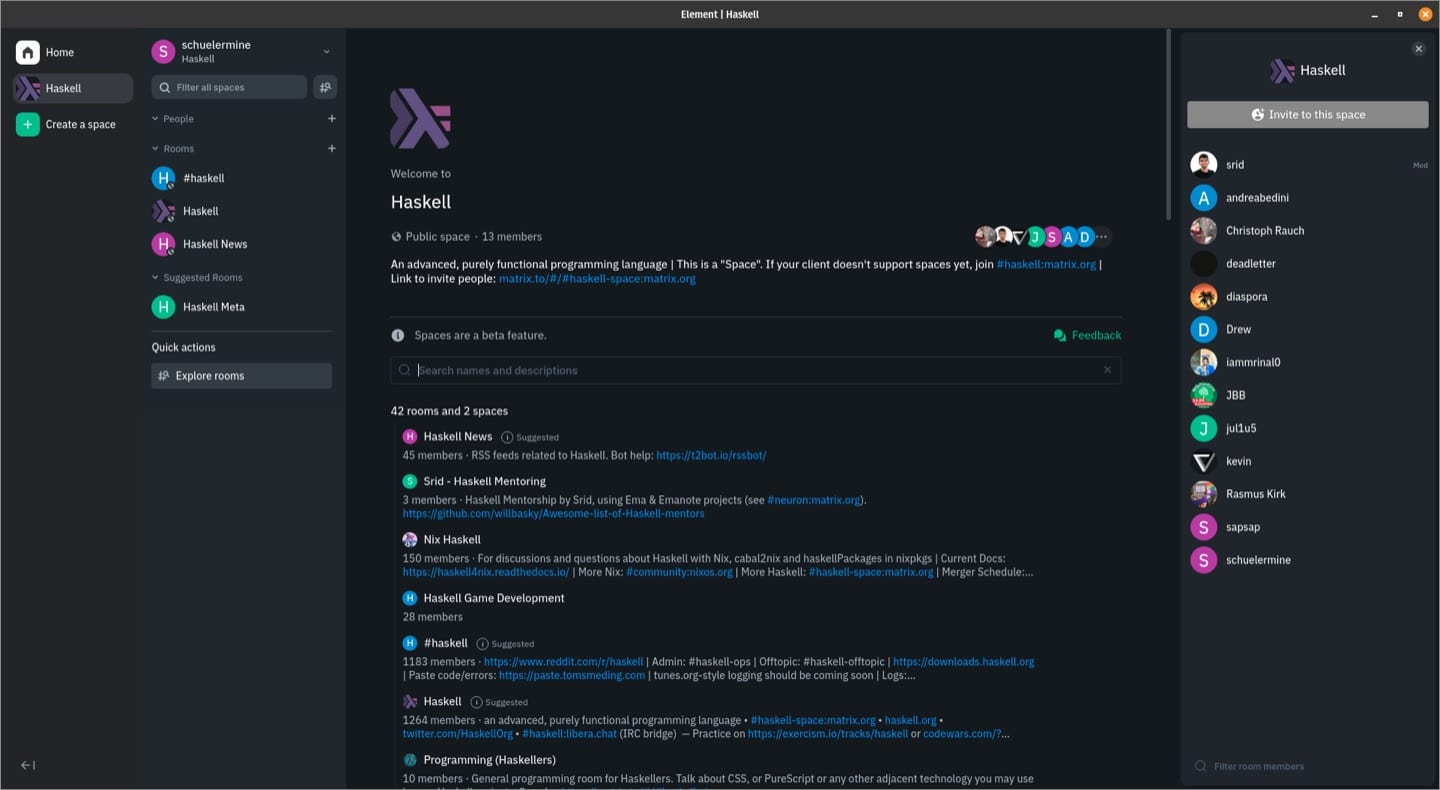Open Haskell News in room list
The height and width of the screenshot is (790, 1440).
[242, 244]
